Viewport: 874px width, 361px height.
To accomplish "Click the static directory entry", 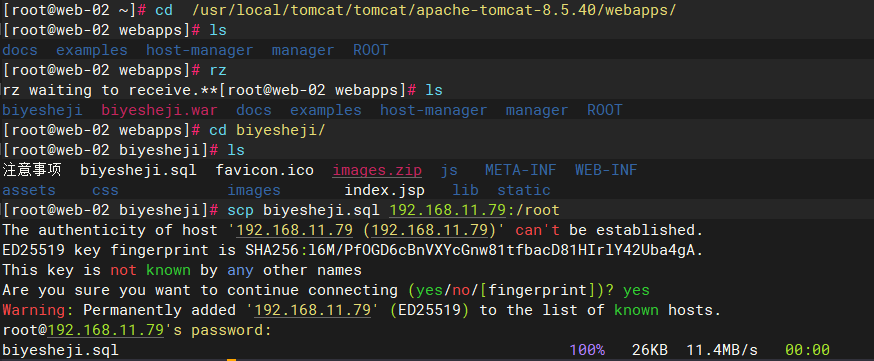I will tap(524, 191).
